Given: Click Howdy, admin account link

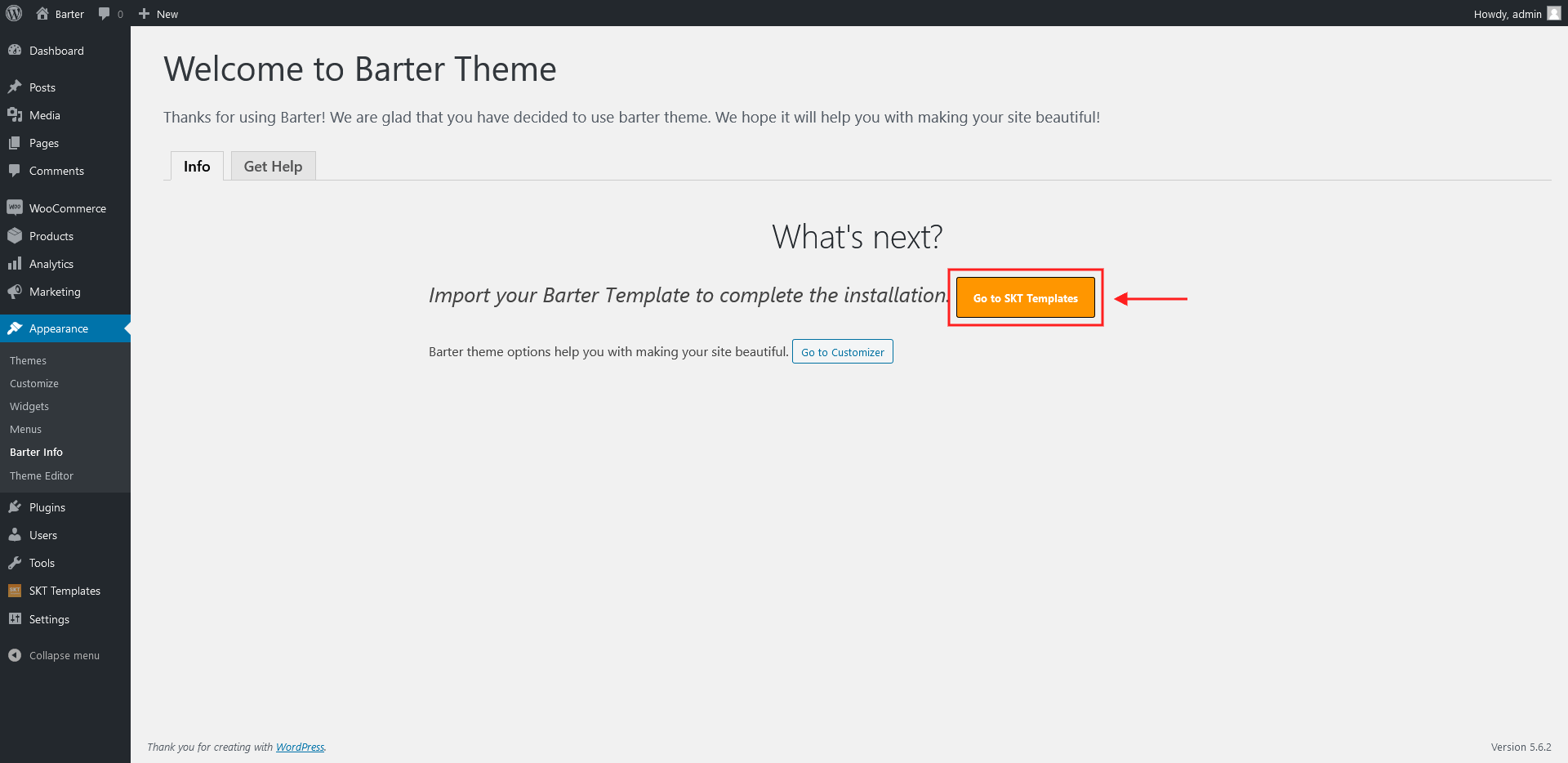Looking at the screenshot, I should [1508, 14].
